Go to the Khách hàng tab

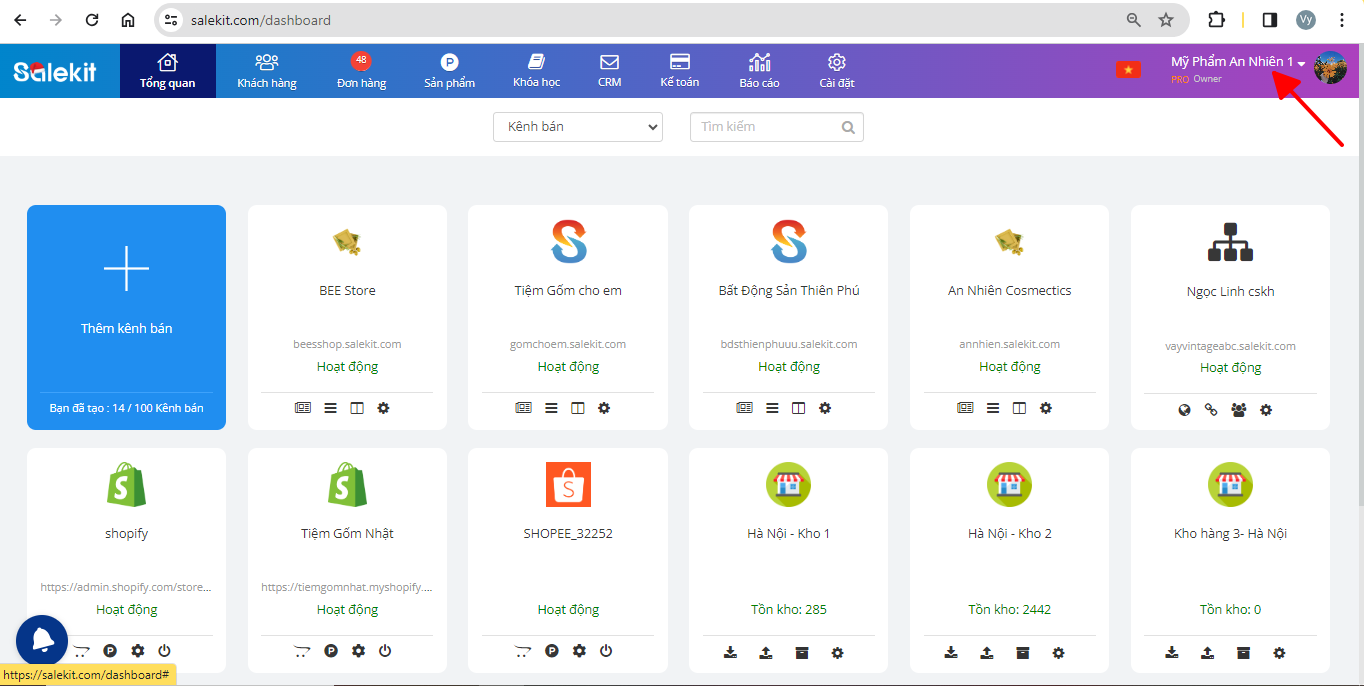(x=267, y=71)
